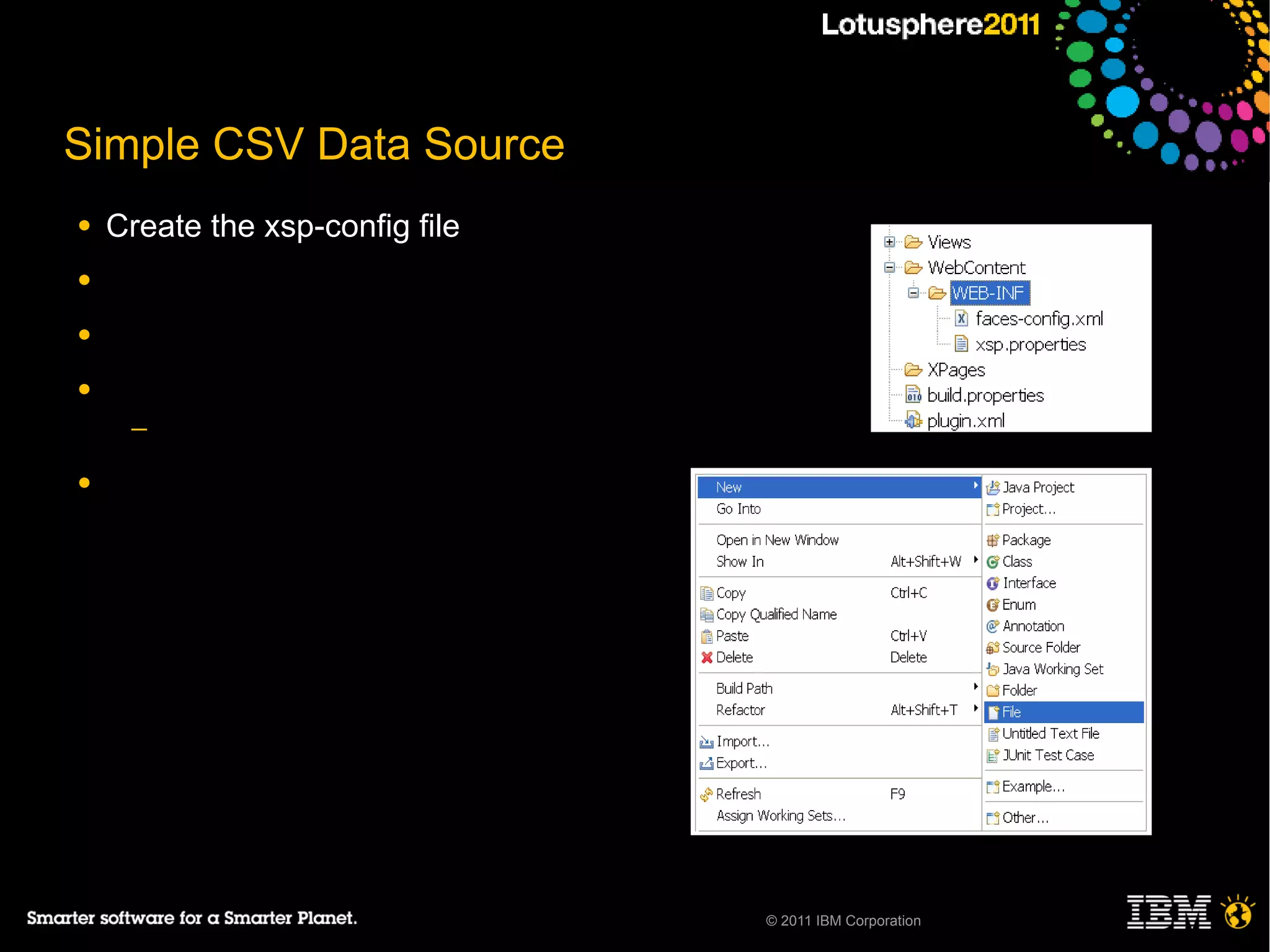This screenshot has width=1270, height=952.
Task: Choose Export... from context menu
Action: [x=839, y=763]
